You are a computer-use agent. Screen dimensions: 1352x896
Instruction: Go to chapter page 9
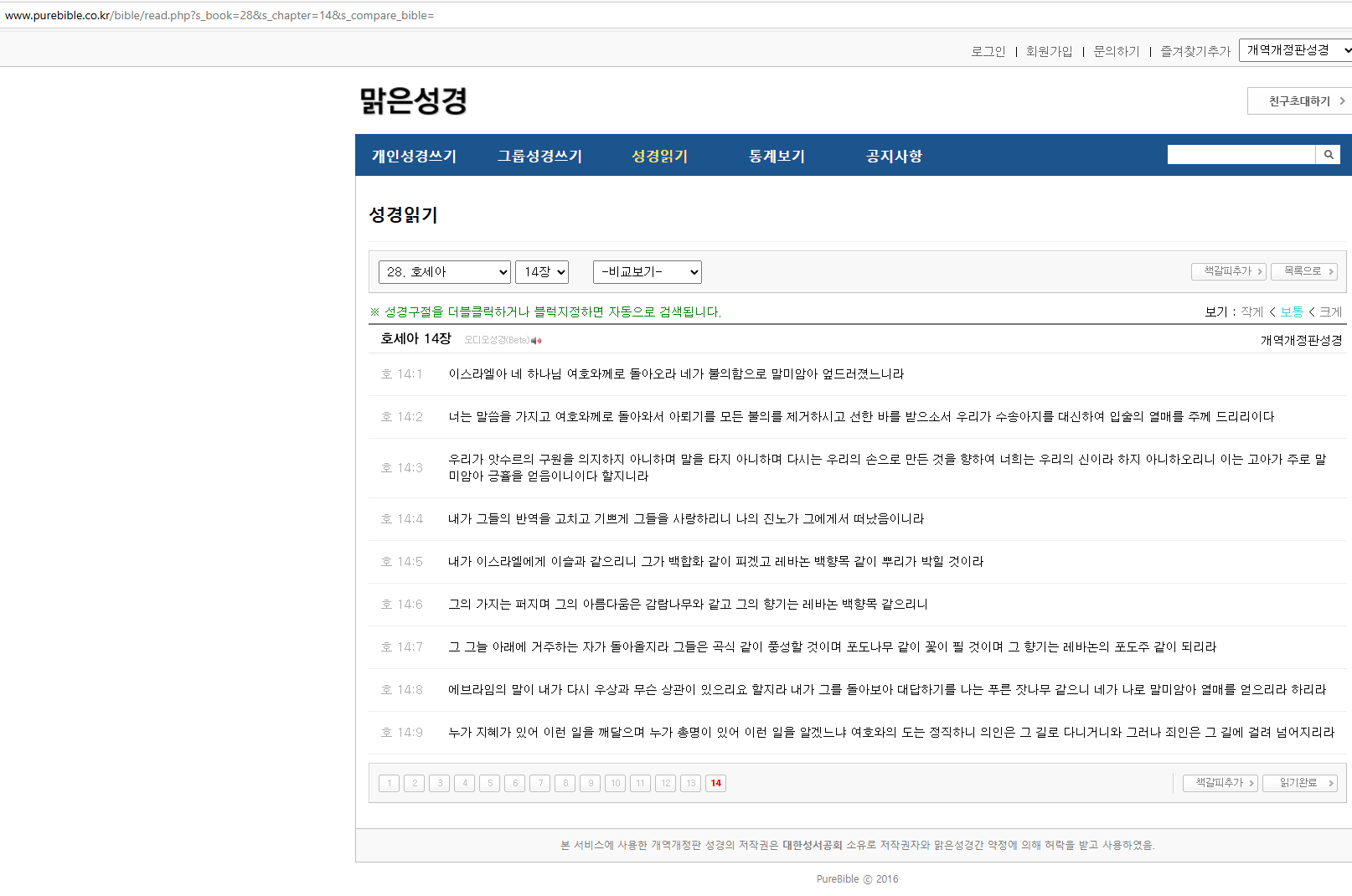click(591, 783)
